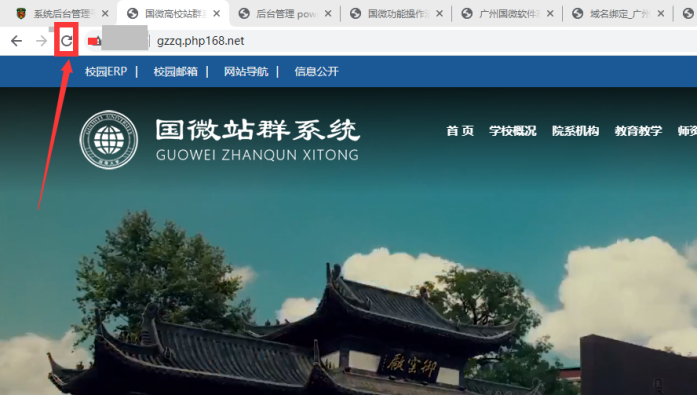Click the round university logo emblem
The height and width of the screenshot is (395, 698).
point(109,140)
